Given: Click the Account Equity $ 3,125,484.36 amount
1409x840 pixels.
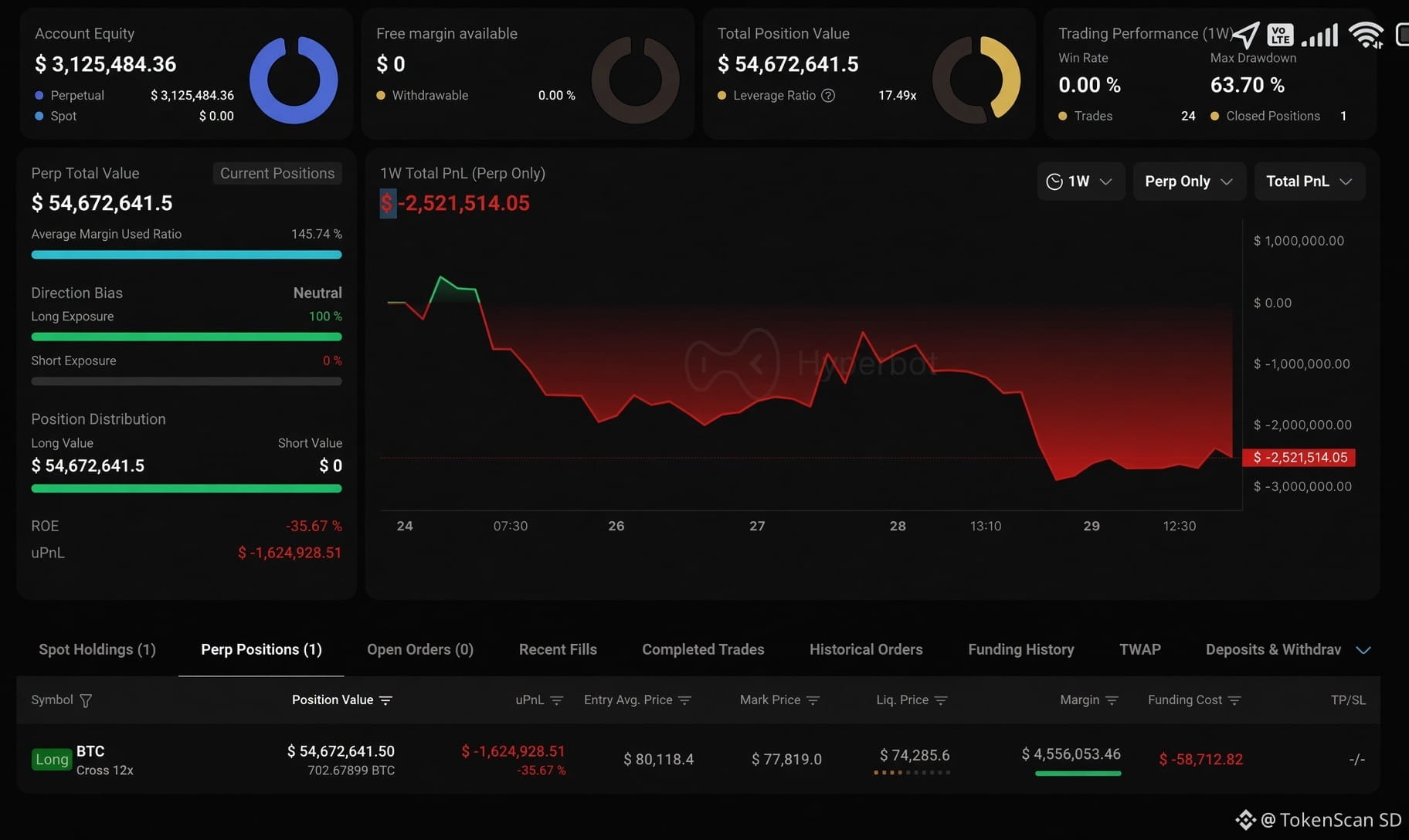Looking at the screenshot, I should (x=106, y=64).
